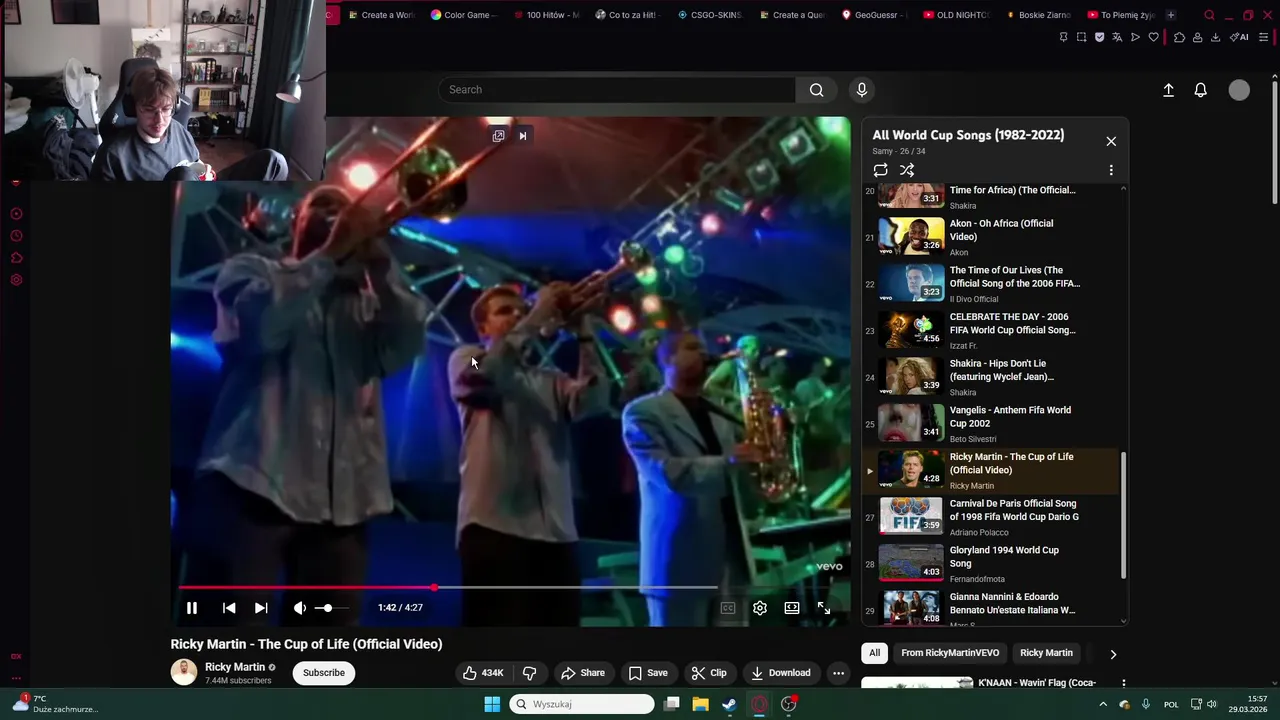Like the video with 434K likes
1280x720 pixels.
pos(483,673)
